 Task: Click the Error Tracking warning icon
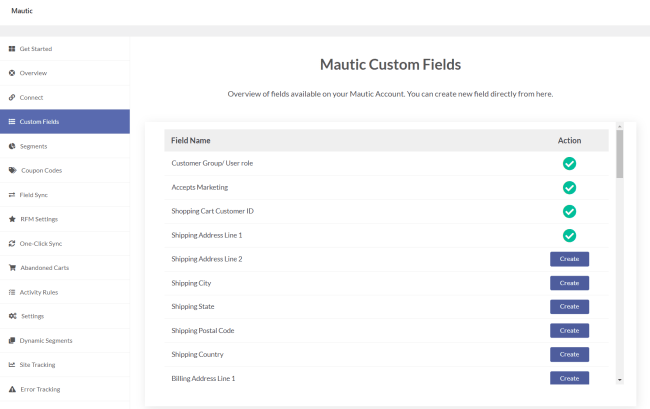(11, 389)
